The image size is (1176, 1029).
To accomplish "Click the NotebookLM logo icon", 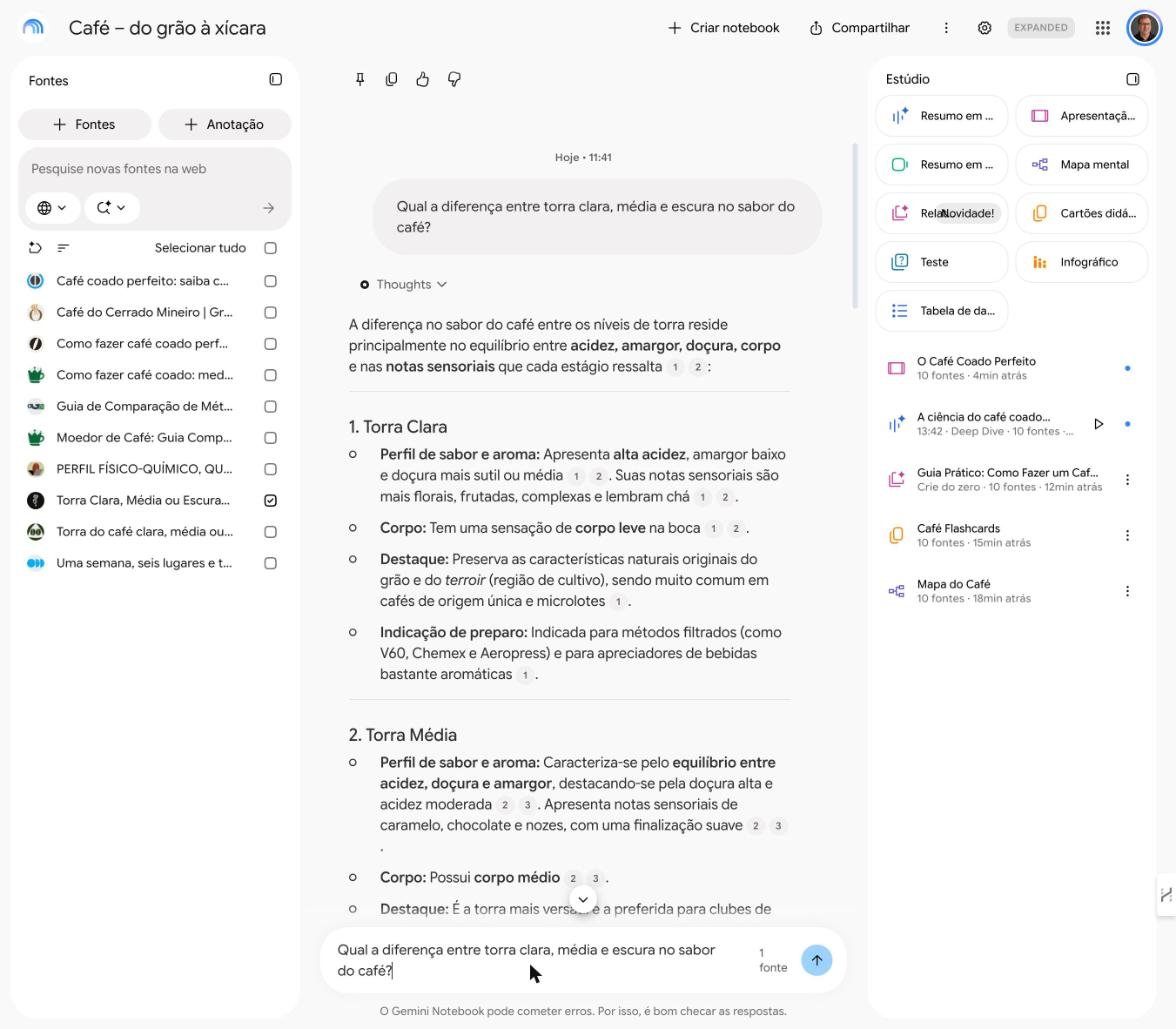I will tap(33, 28).
